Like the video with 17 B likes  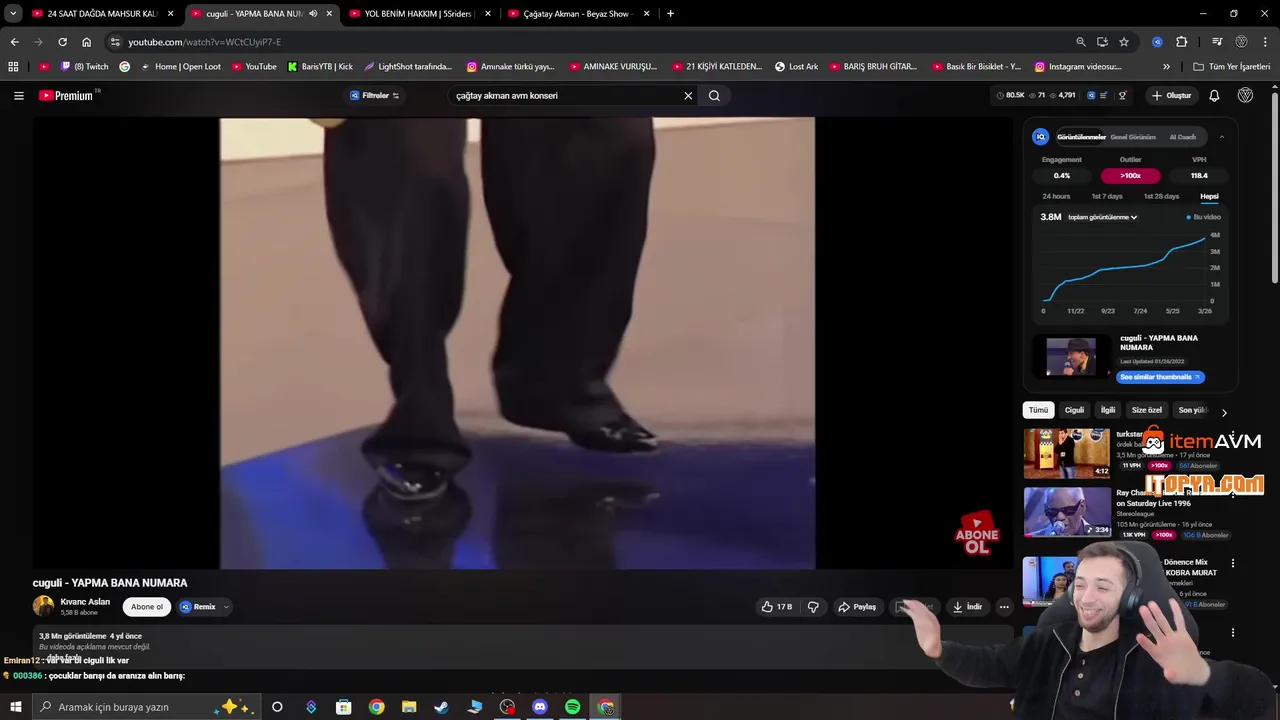pyautogui.click(x=777, y=607)
